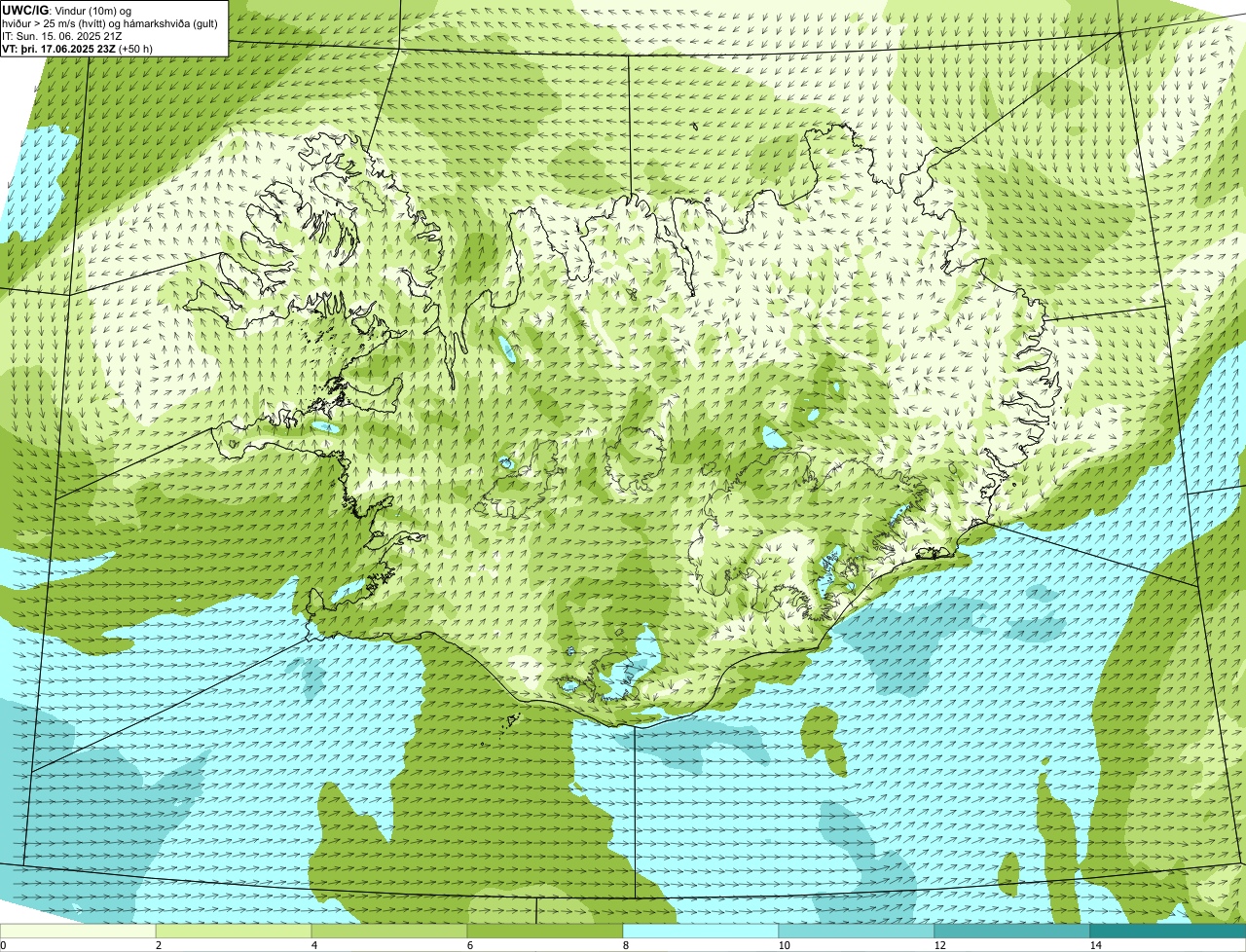Click the dark teal legend swatch above 14
1246x952 pixels.
click(x=1168, y=932)
